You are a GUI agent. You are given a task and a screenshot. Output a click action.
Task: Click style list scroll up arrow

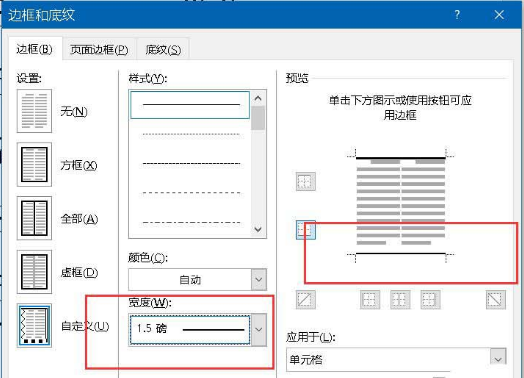coord(258,98)
